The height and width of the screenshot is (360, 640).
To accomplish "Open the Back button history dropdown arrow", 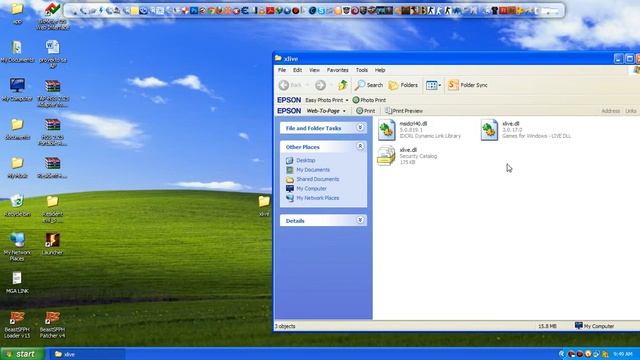I will 307,85.
